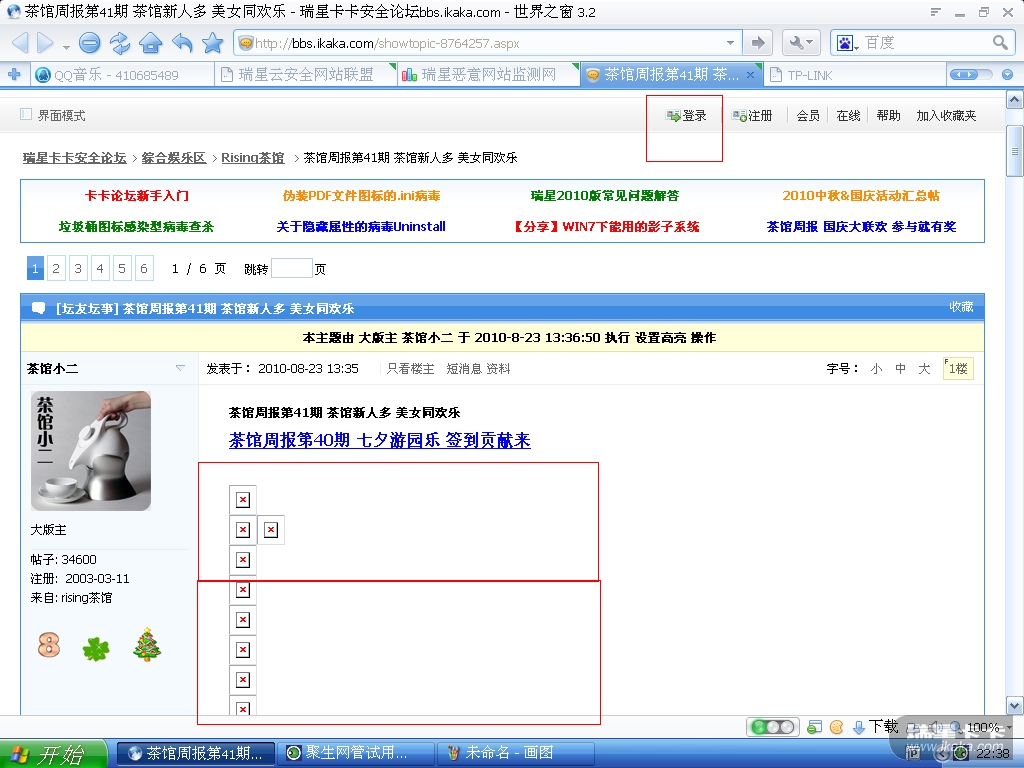
Task: Go to page 6 of the thread
Action: point(144,268)
